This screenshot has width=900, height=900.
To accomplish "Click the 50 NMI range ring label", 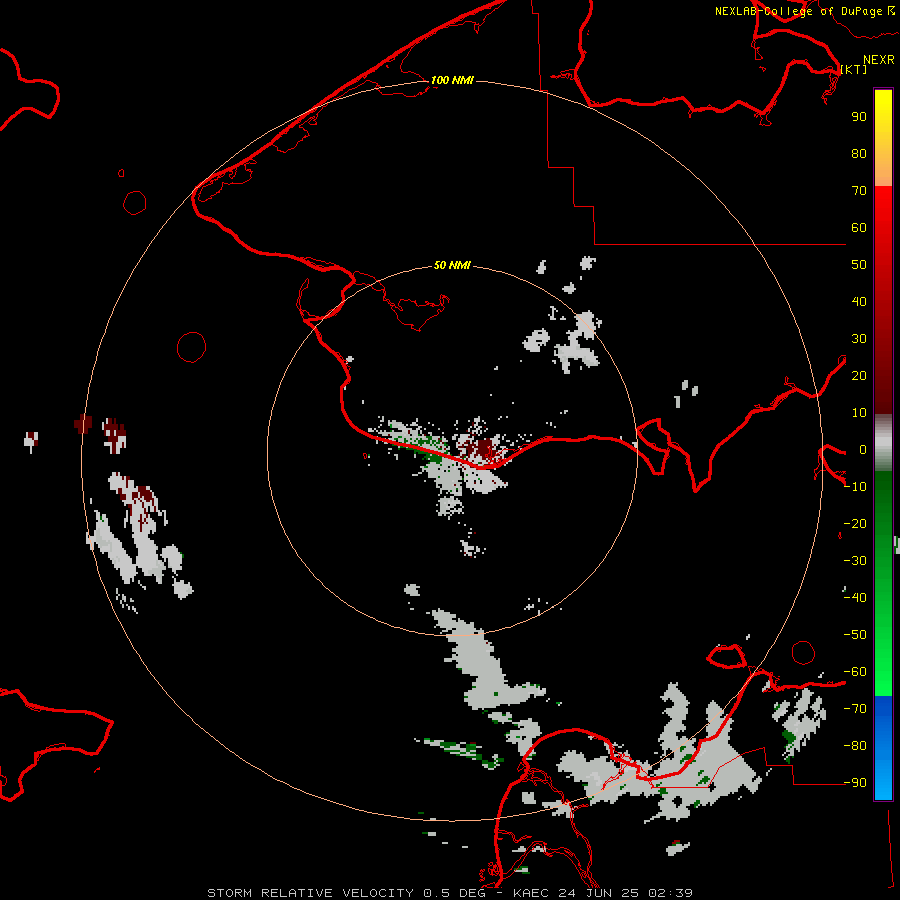I will tap(452, 265).
